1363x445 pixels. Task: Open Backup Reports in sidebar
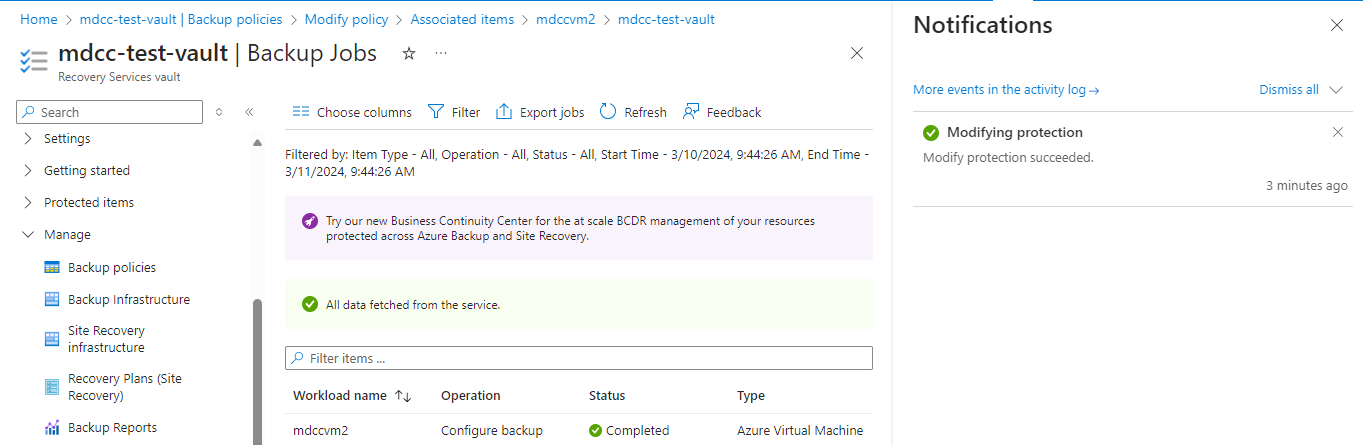tap(112, 427)
